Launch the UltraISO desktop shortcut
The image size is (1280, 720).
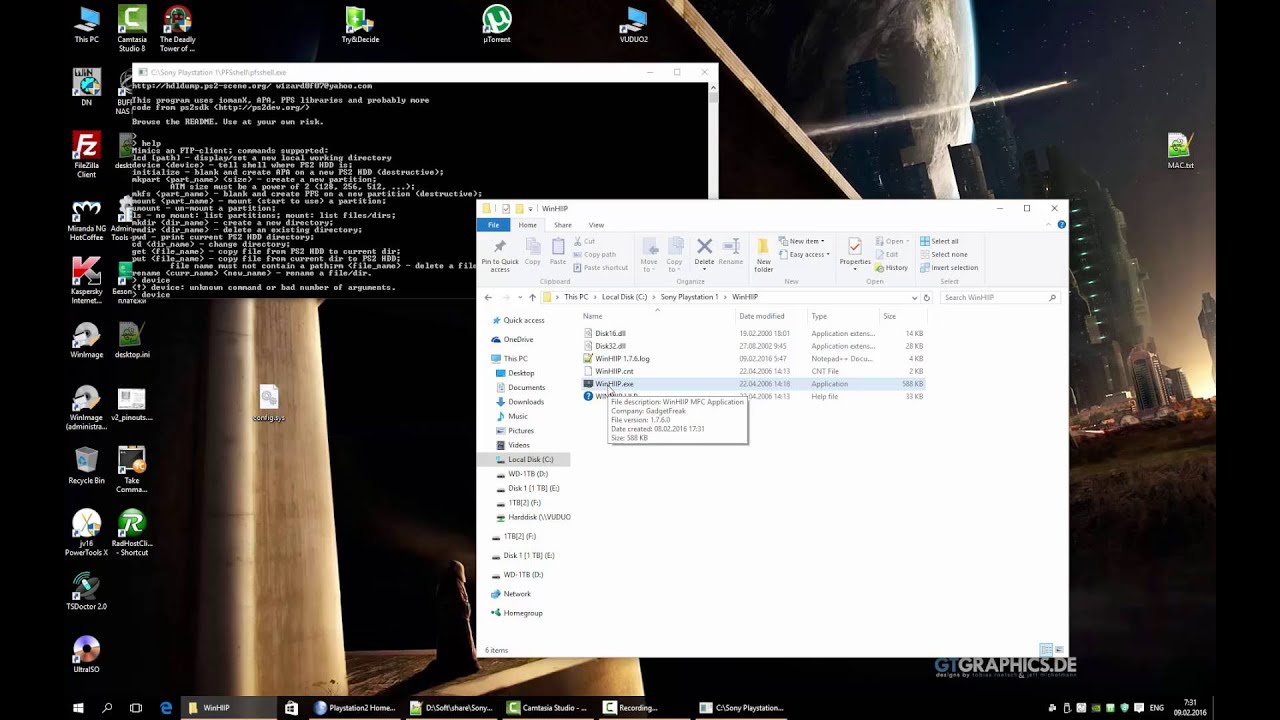coord(87,653)
